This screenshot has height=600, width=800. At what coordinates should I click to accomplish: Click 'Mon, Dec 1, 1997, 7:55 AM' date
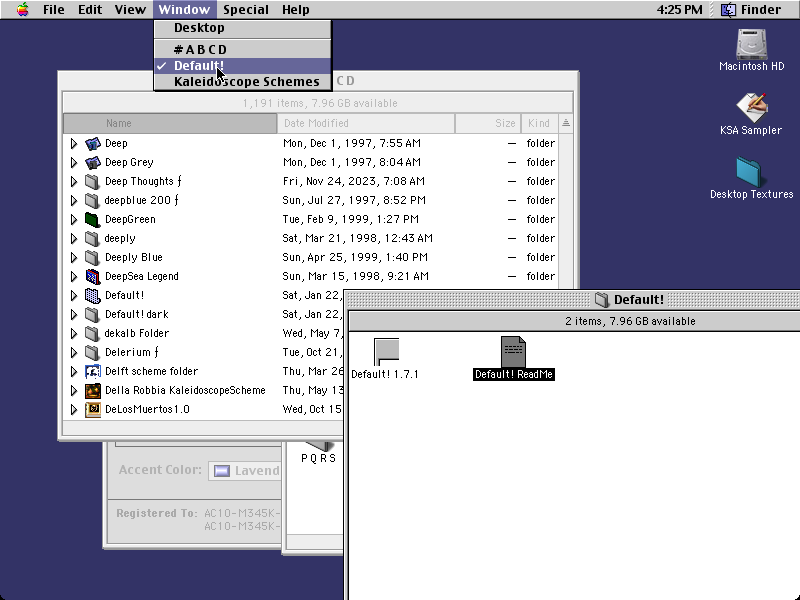coord(352,143)
